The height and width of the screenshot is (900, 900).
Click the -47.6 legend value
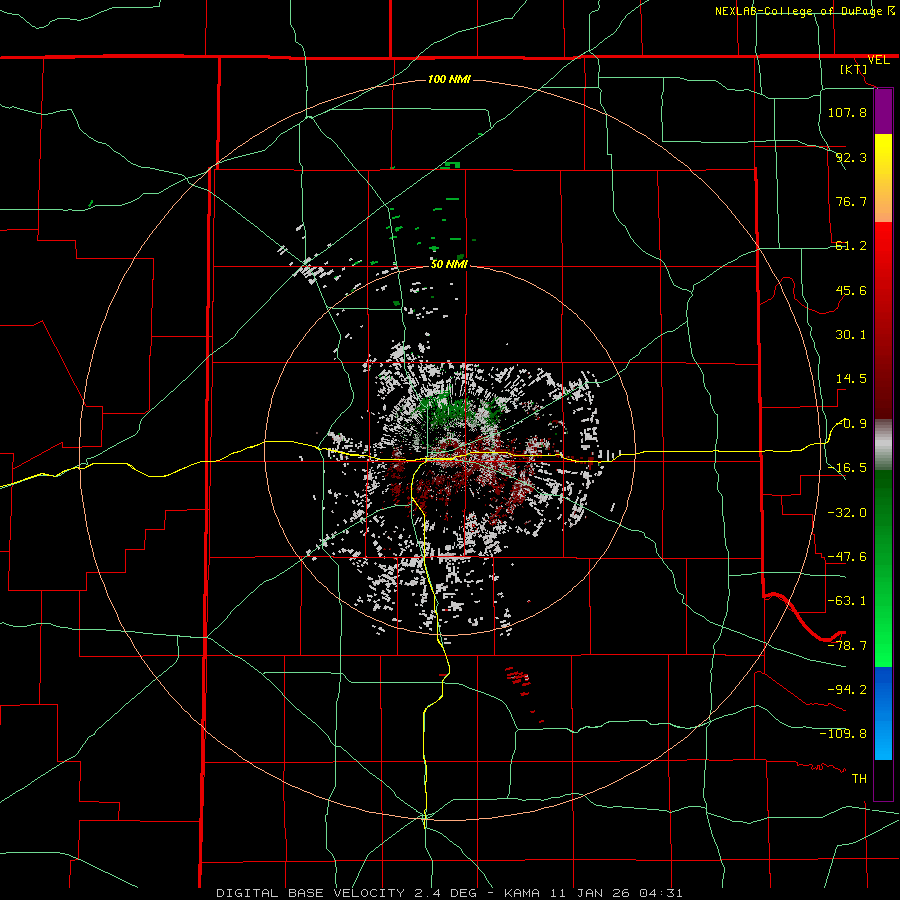click(847, 557)
